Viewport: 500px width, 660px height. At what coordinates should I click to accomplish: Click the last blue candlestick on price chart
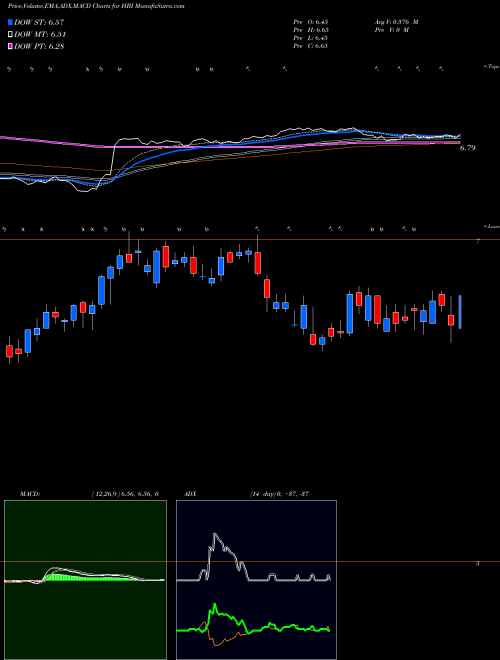coord(460,312)
